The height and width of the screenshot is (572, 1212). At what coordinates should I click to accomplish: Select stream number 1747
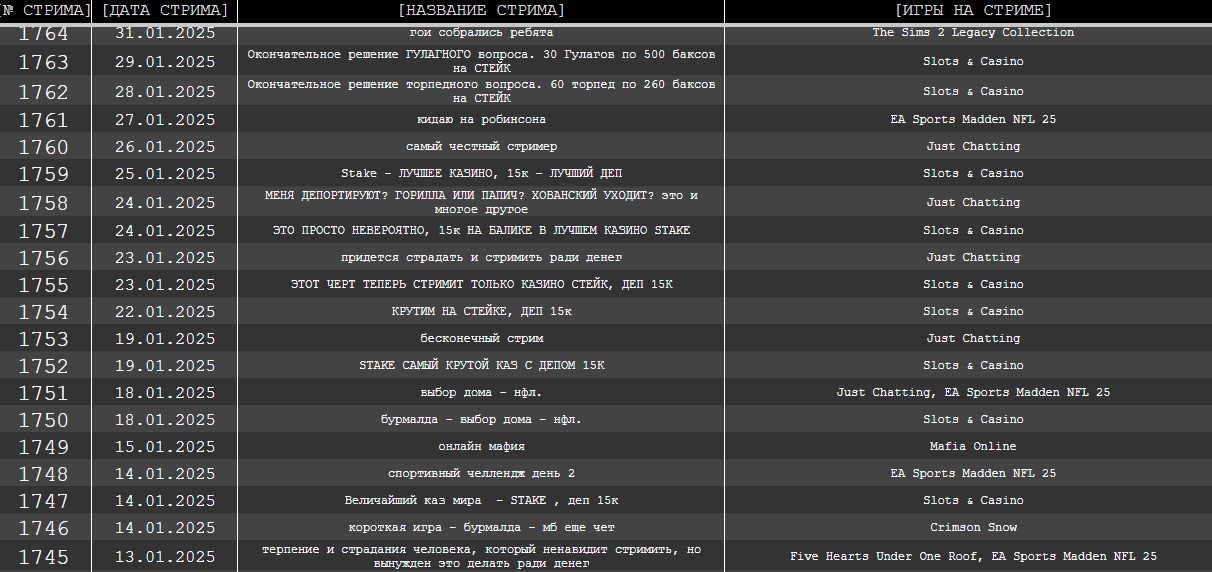44,501
